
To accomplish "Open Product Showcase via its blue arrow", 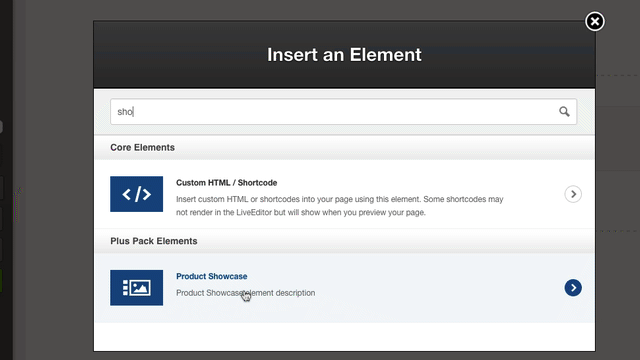I will click(573, 288).
